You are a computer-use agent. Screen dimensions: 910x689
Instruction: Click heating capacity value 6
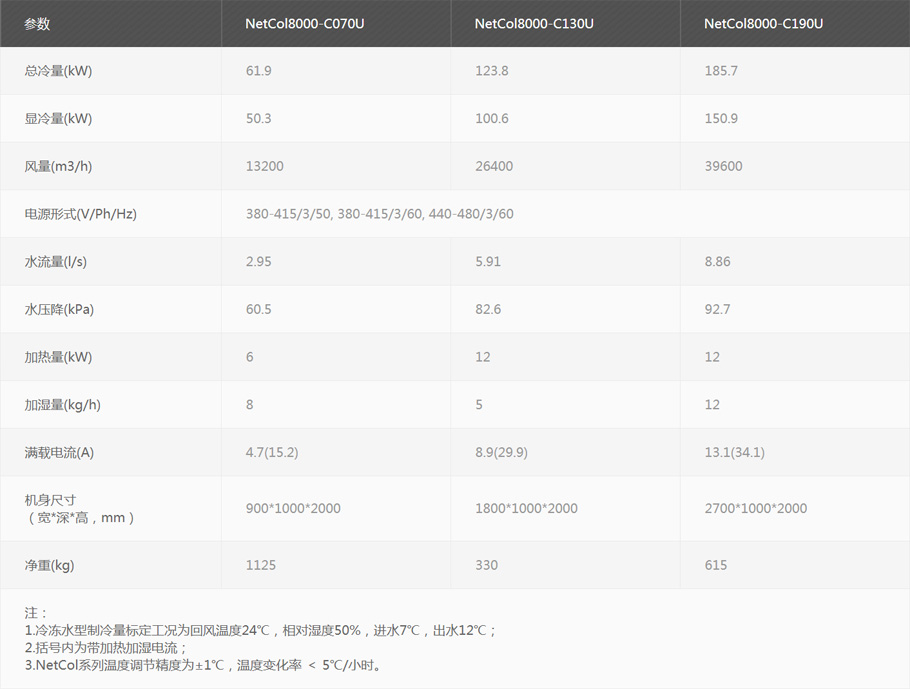250,356
